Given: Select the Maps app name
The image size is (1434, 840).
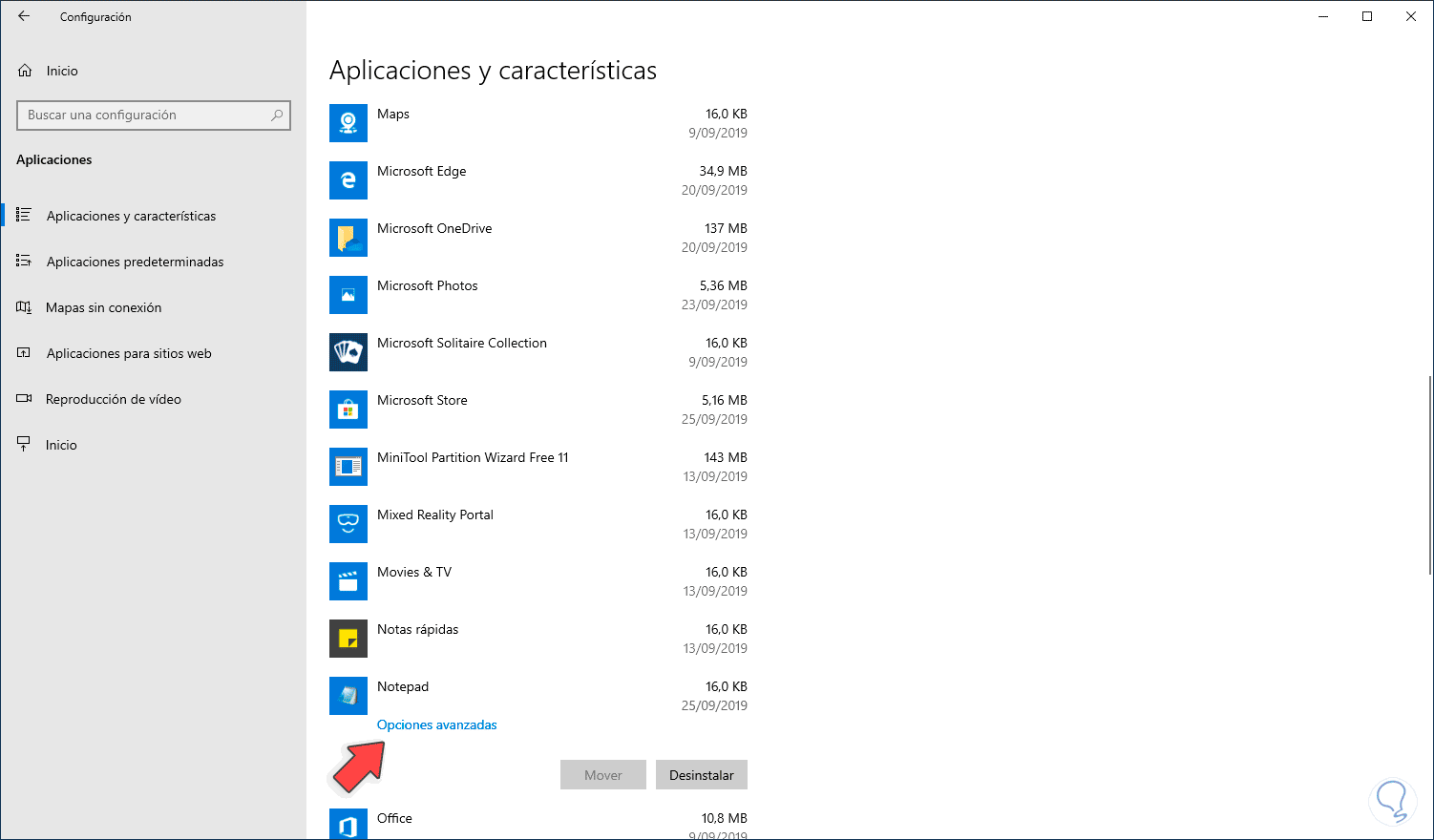Looking at the screenshot, I should pyautogui.click(x=393, y=115).
